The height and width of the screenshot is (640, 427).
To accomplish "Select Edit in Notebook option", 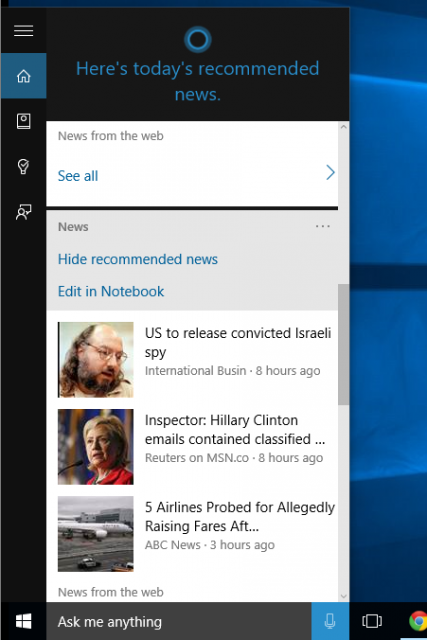I will pos(111,291).
